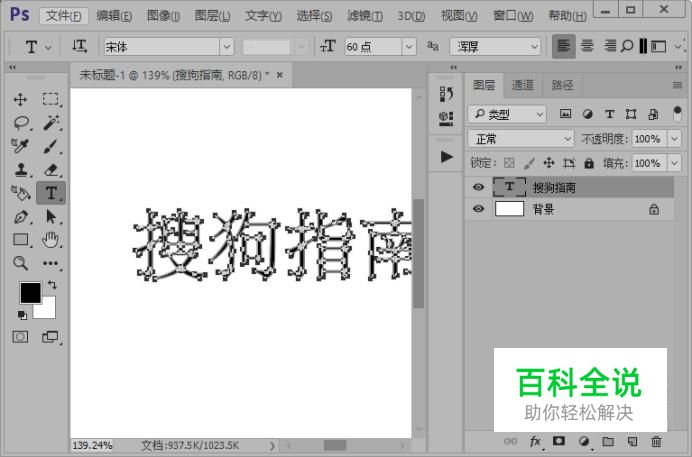Select the Rectangular Marquee tool
Viewport: 692px width, 457px height.
tap(51, 99)
